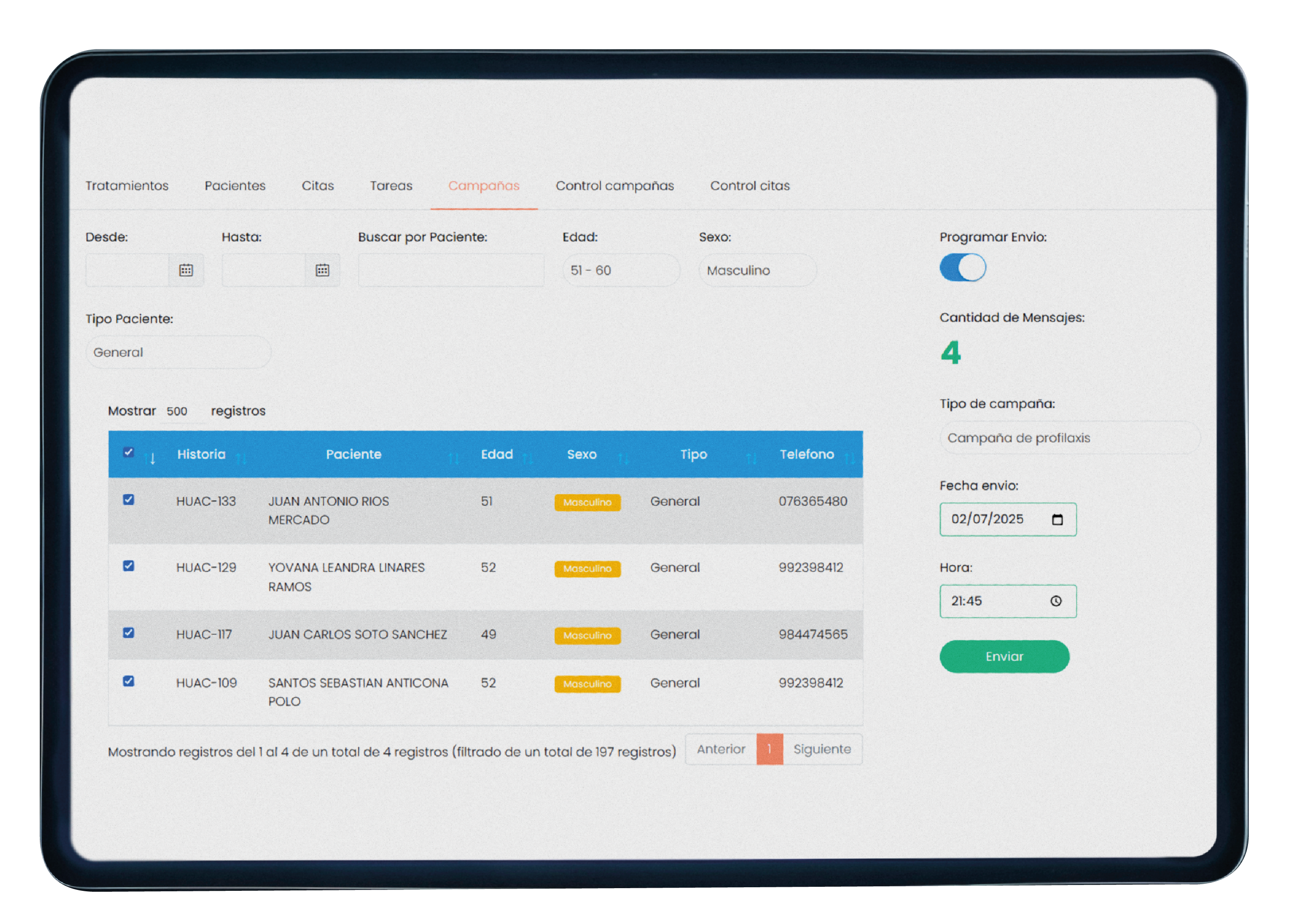The height and width of the screenshot is (924, 1304).
Task: Open the Desde date calendar icon
Action: pos(186,270)
